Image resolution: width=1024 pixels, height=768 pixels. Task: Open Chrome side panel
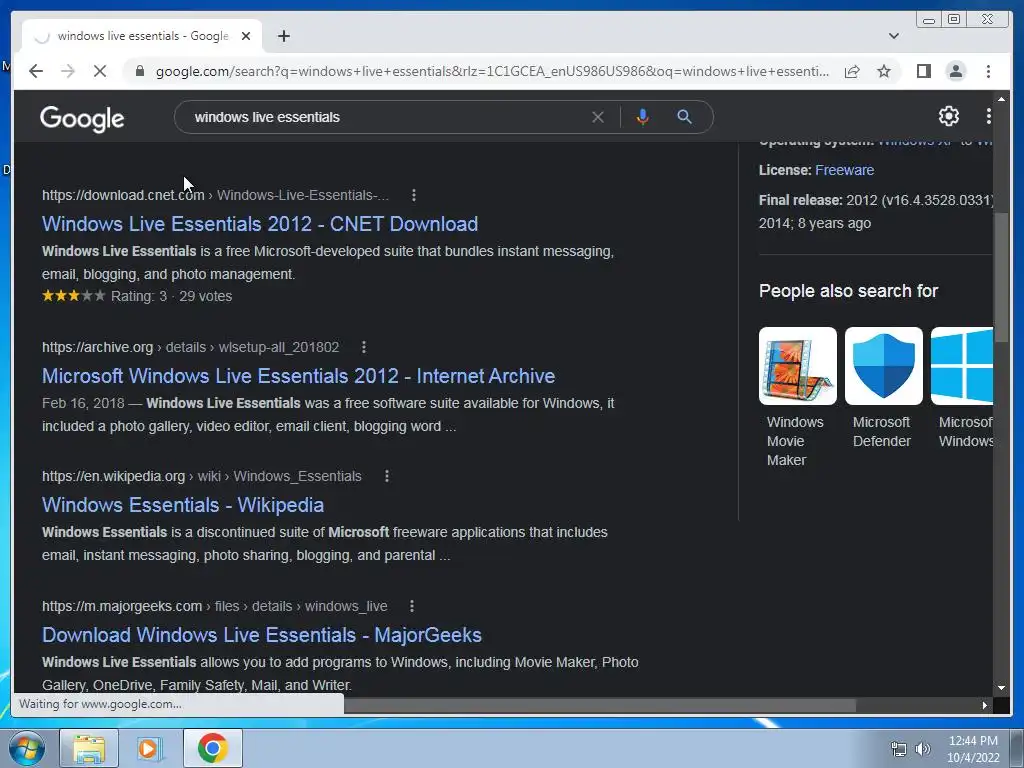923,71
